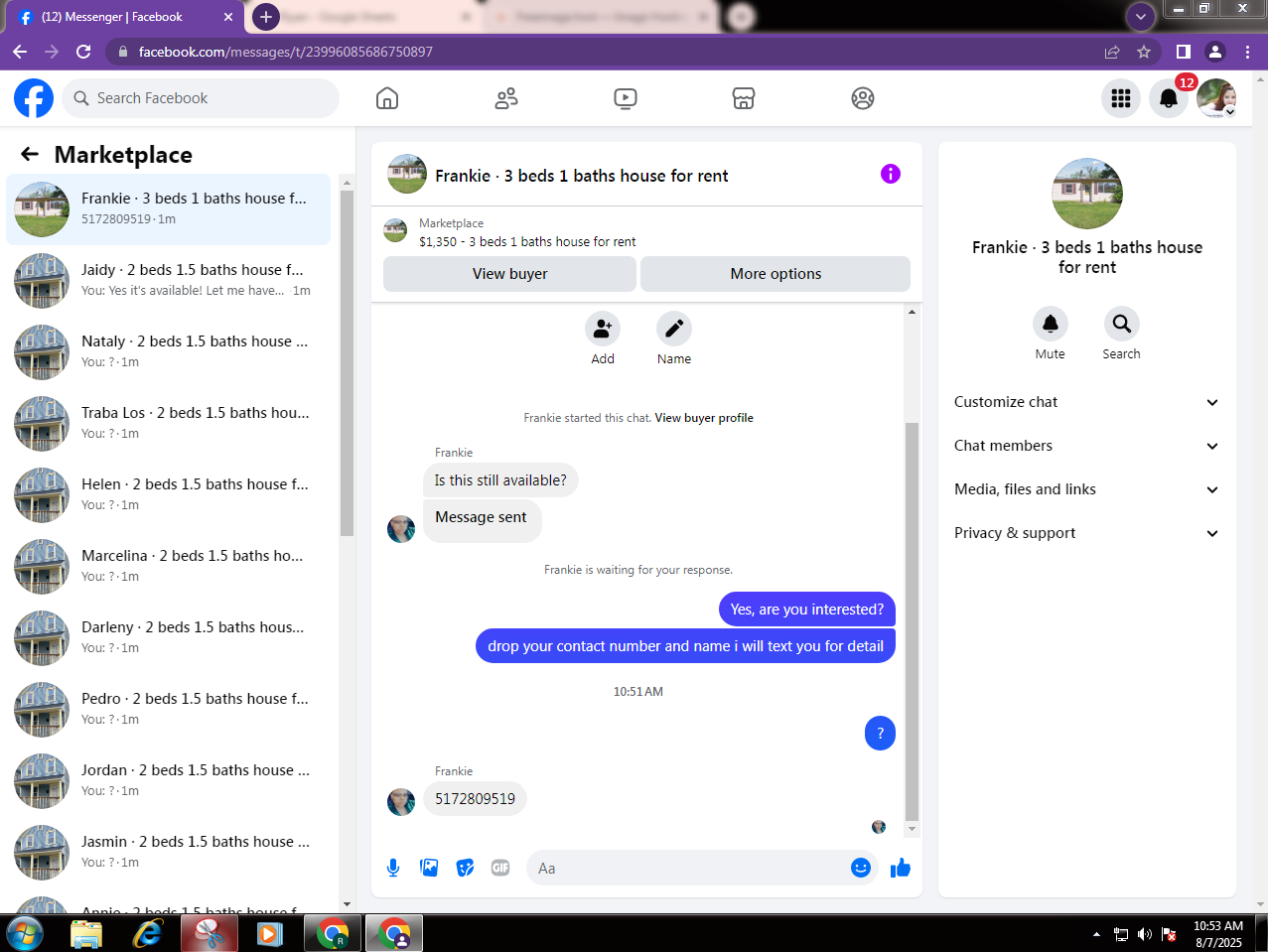Viewport: 1268px width, 952px height.
Task: Open the Jasmin conversation
Action: [169, 853]
